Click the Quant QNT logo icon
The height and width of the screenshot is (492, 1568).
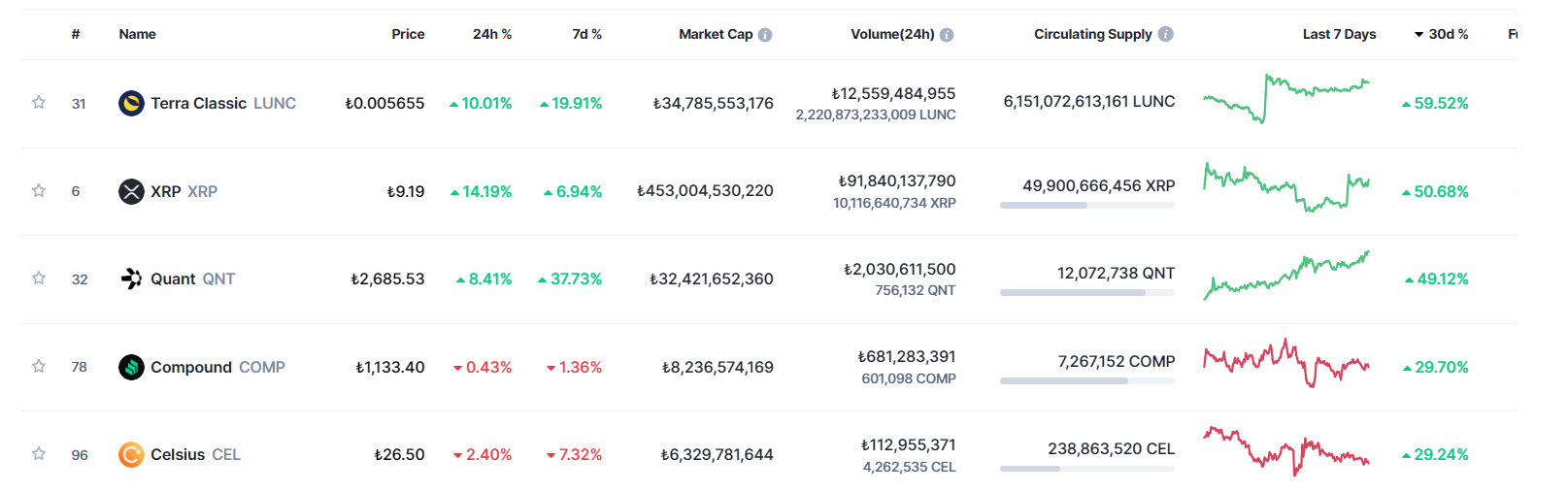(131, 279)
